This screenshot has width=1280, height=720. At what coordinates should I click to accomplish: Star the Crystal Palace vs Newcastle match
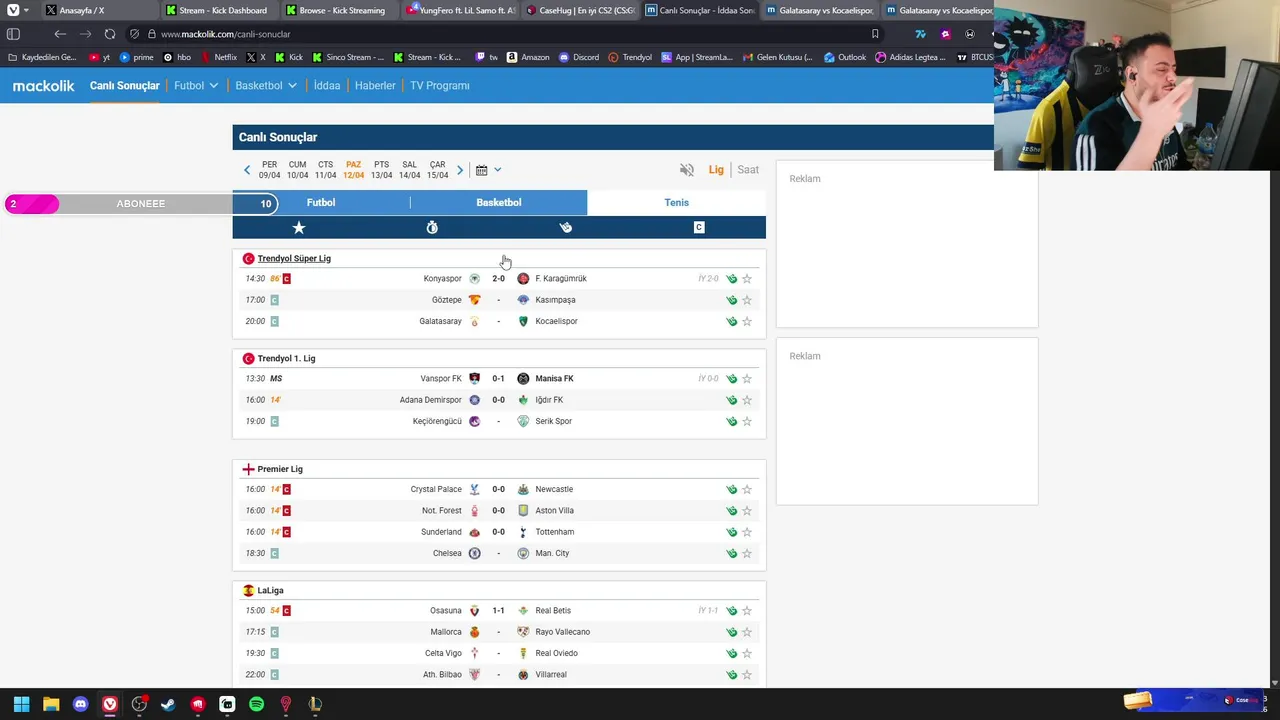pyautogui.click(x=747, y=489)
